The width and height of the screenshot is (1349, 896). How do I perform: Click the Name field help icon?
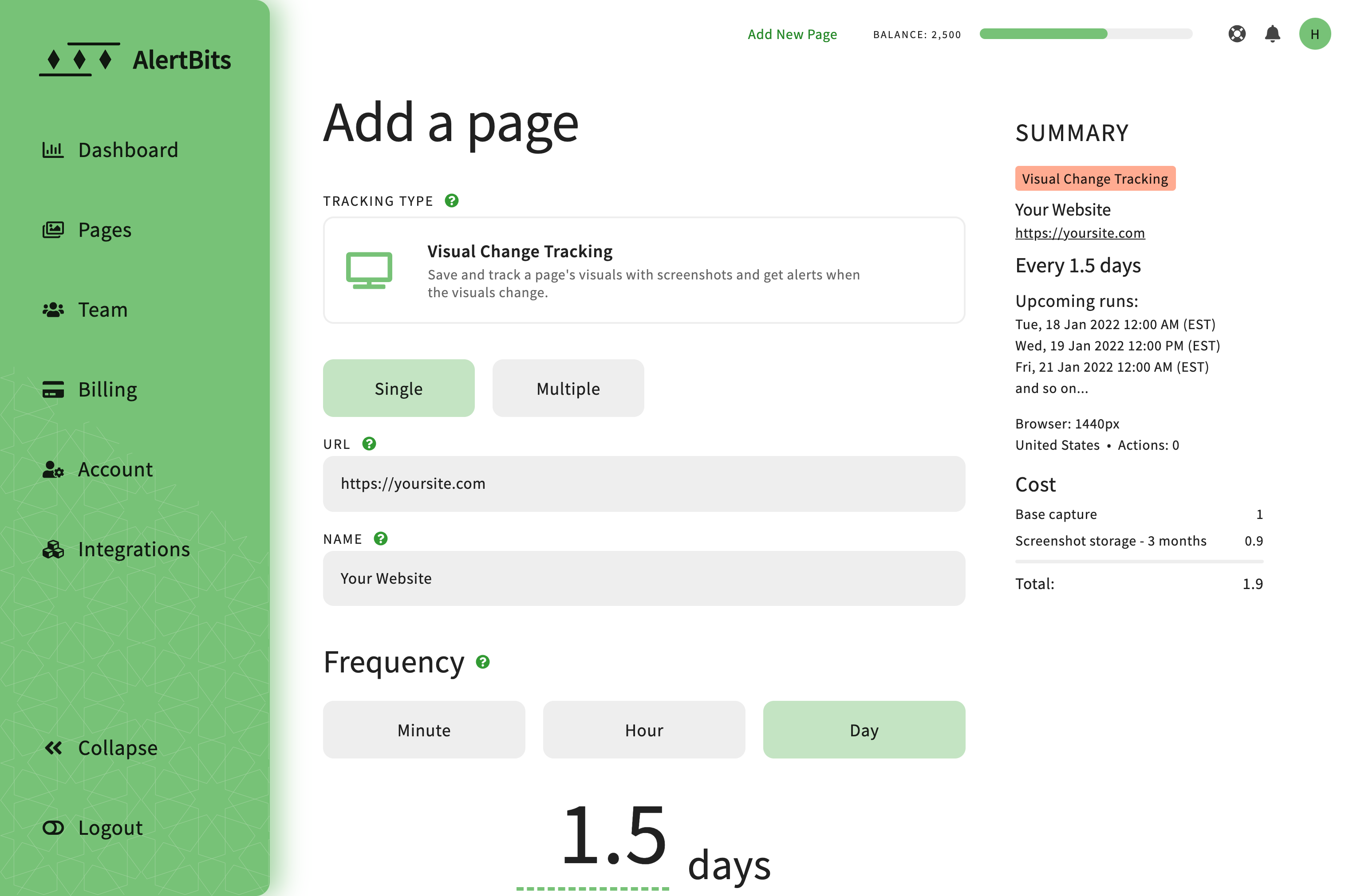coord(381,539)
